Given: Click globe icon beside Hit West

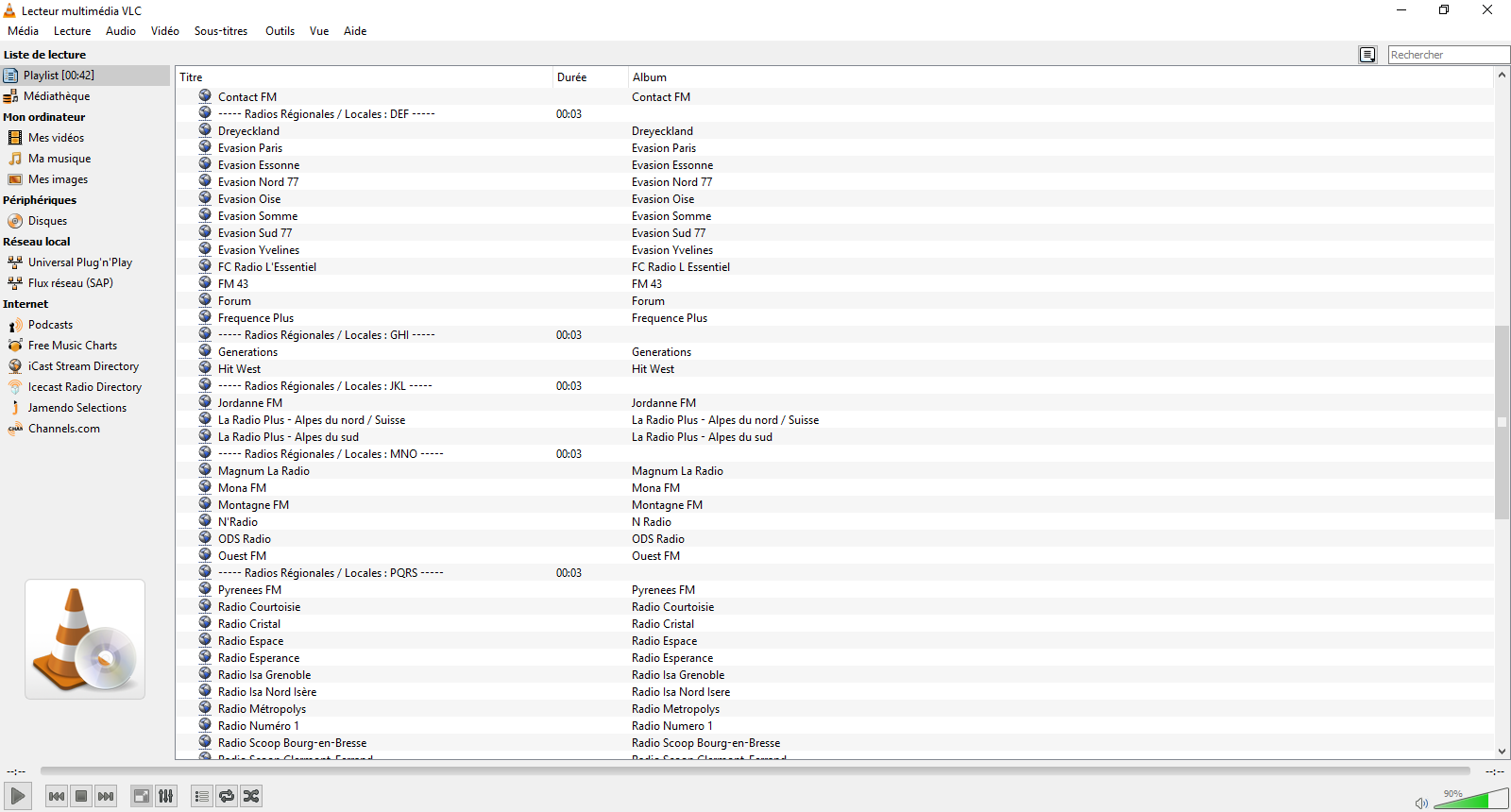Looking at the screenshot, I should point(205,367).
